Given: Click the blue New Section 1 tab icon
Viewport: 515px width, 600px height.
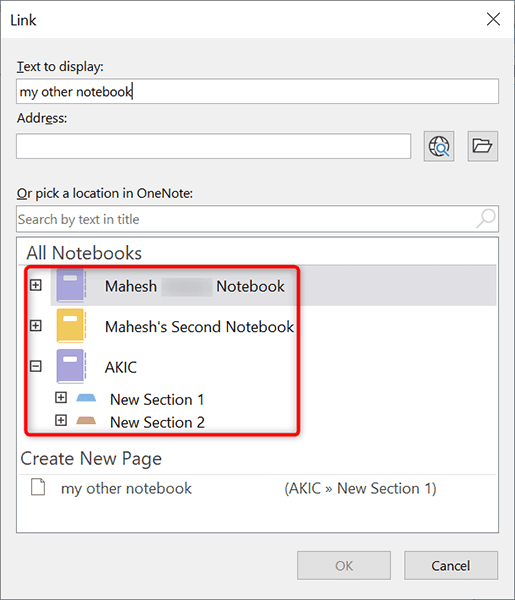Looking at the screenshot, I should coord(86,398).
